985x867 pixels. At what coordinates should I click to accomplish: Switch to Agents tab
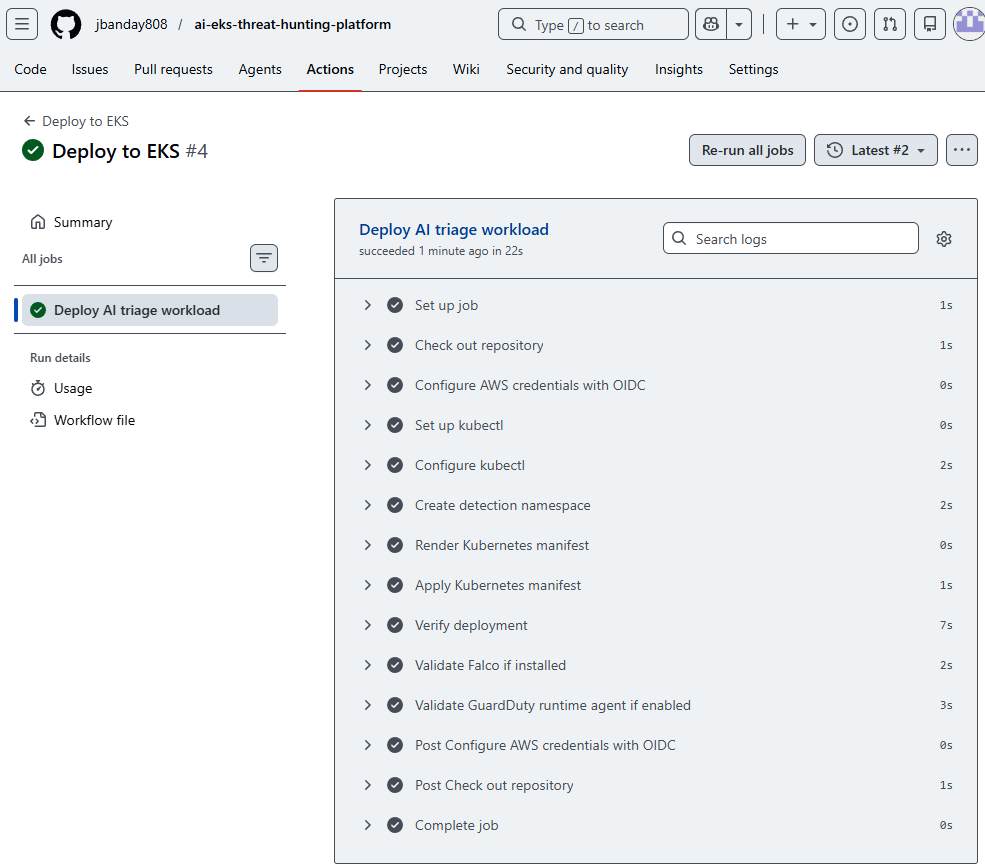click(x=260, y=69)
